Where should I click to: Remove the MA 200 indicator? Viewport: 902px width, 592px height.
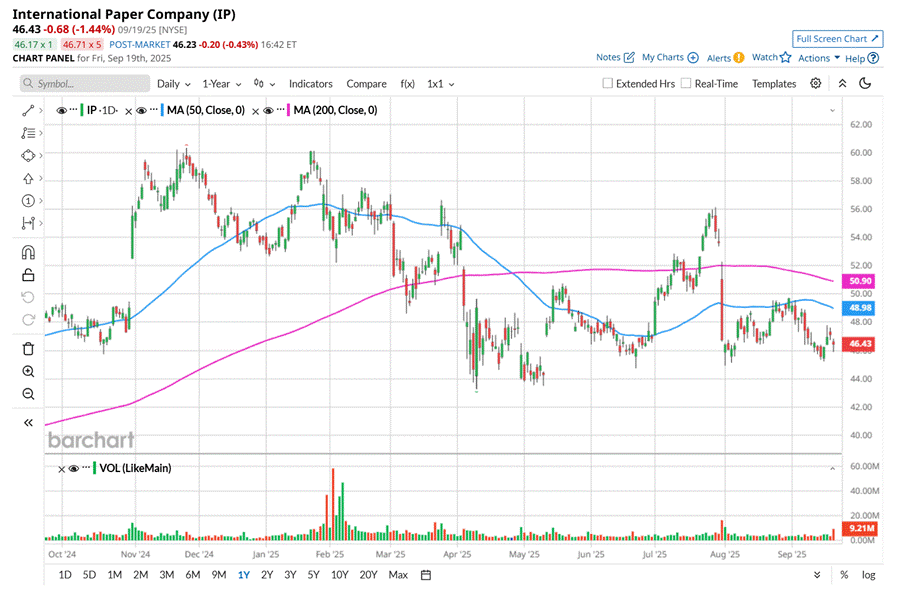pos(255,112)
